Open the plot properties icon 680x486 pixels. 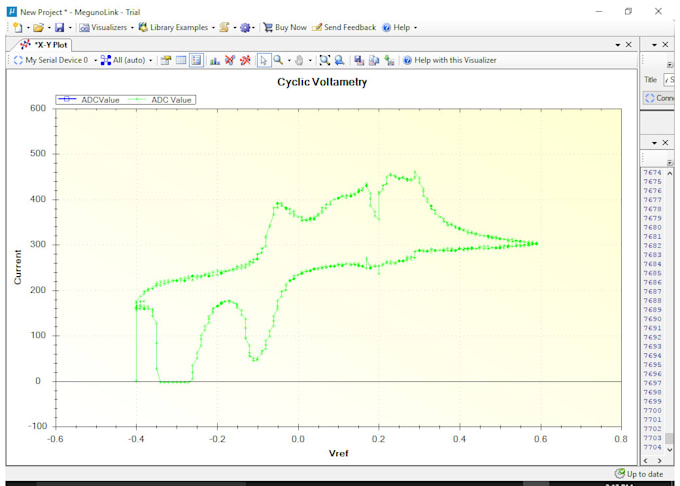pos(166,61)
